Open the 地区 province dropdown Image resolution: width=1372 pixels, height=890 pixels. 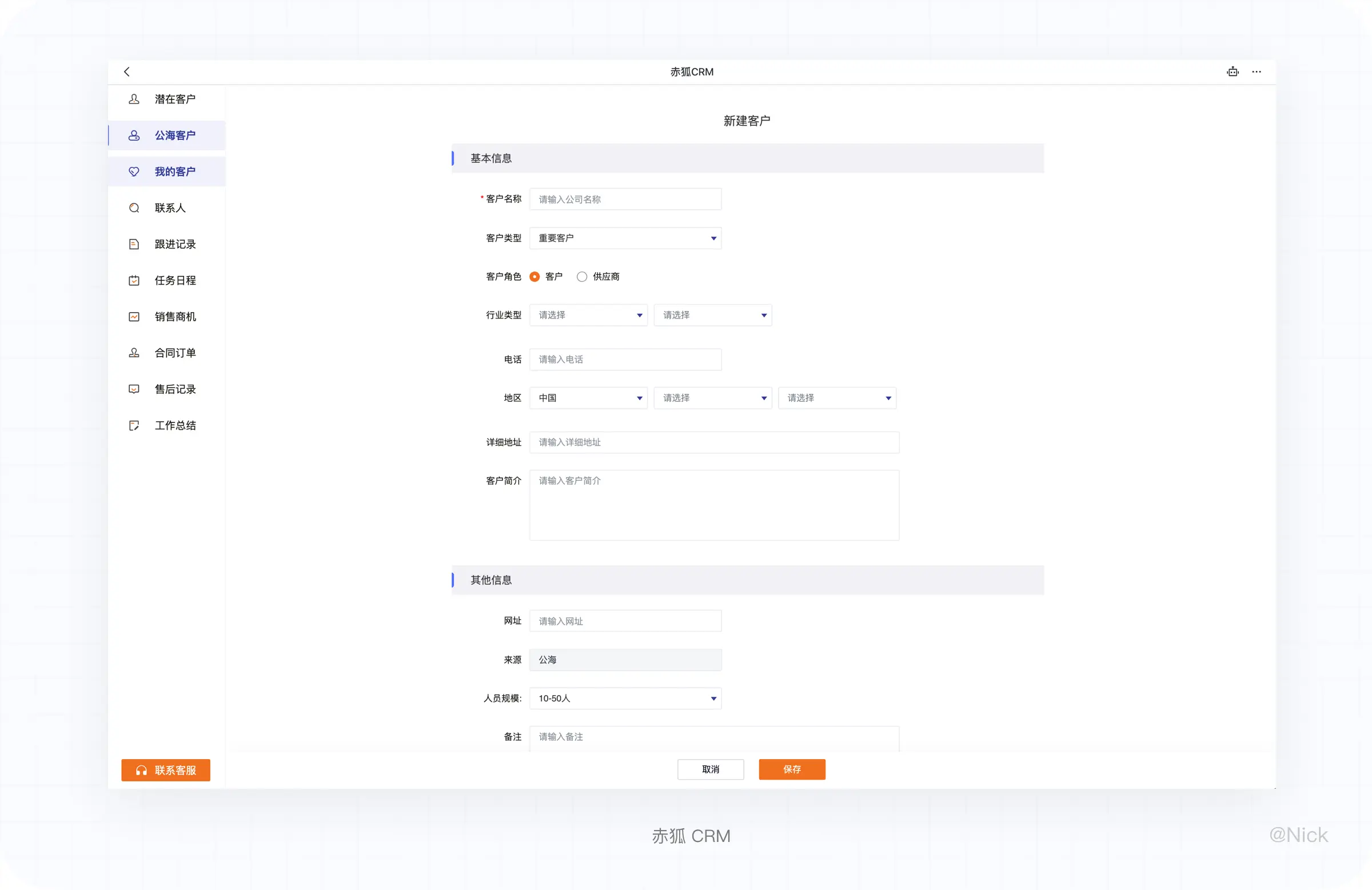[712, 398]
